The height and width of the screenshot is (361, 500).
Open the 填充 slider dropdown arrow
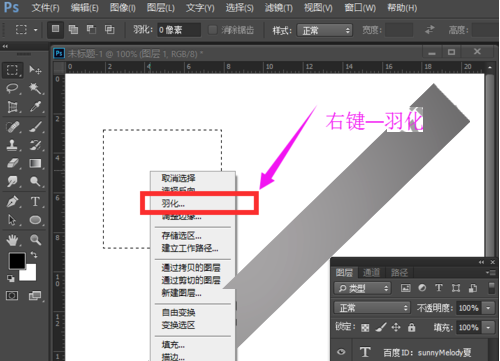tap(488, 327)
